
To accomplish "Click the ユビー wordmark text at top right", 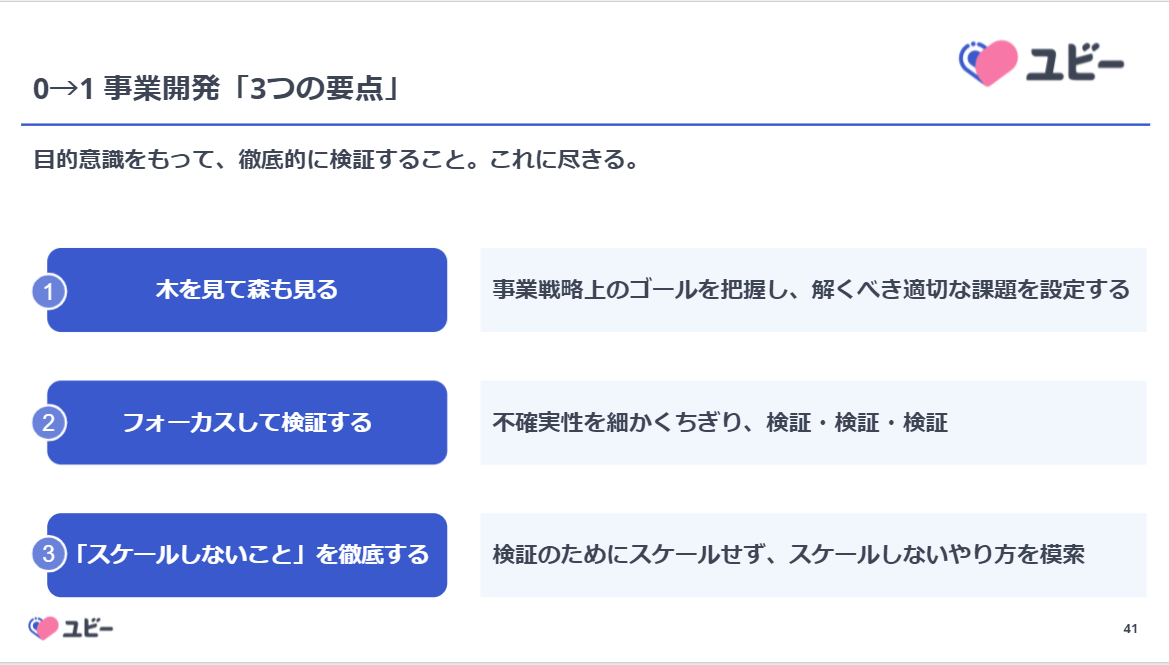I will click(1075, 63).
